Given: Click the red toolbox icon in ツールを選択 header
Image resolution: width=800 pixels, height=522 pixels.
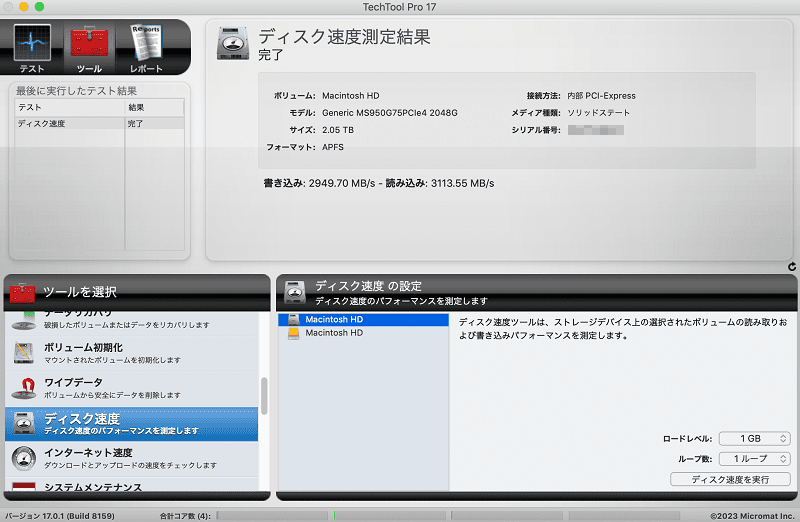Looking at the screenshot, I should click(22, 292).
